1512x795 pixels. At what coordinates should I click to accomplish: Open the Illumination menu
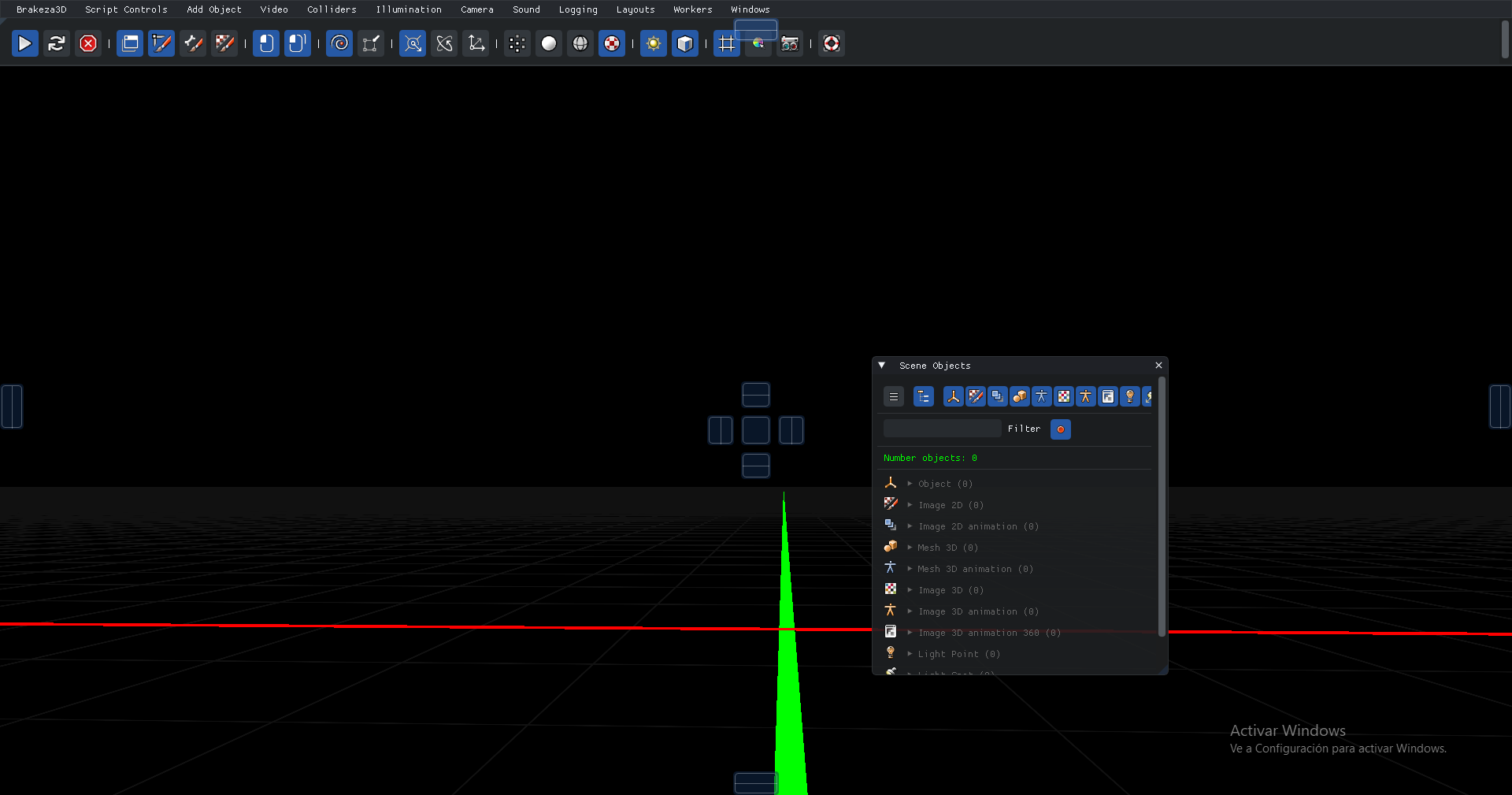408,9
